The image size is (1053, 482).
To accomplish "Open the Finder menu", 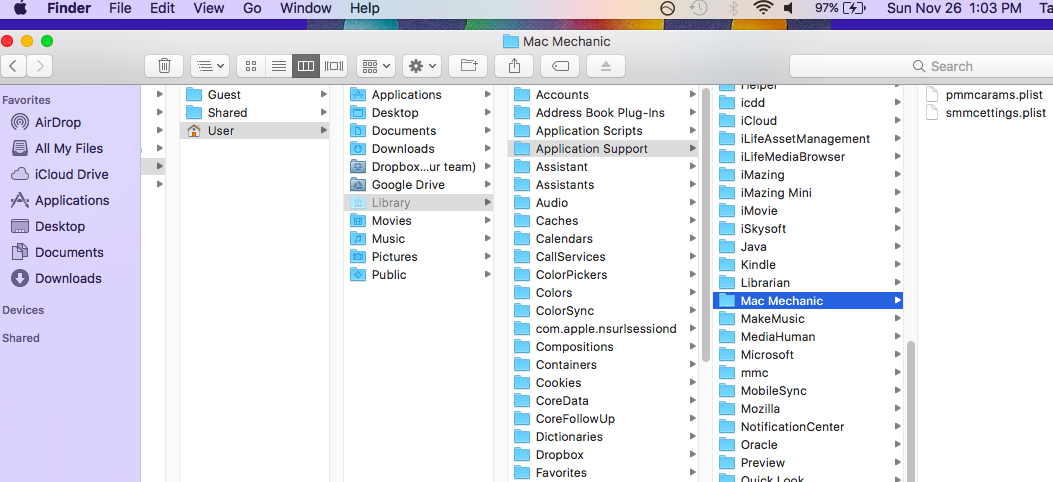I will click(x=68, y=9).
